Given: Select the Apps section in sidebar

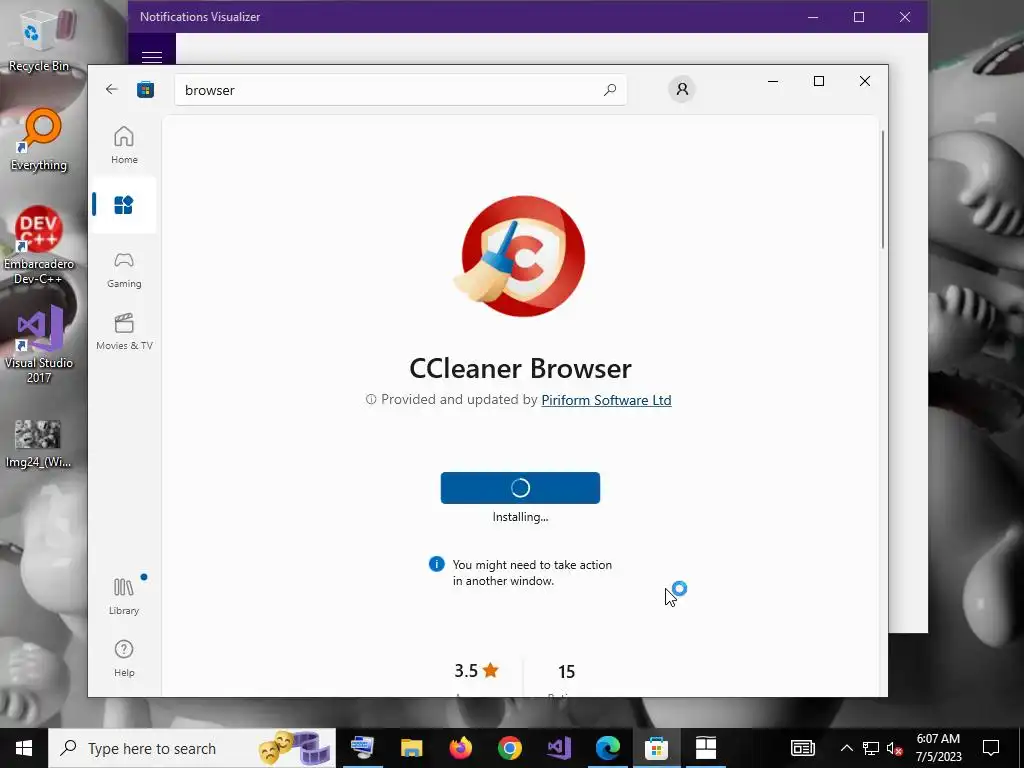Looking at the screenshot, I should (x=124, y=205).
